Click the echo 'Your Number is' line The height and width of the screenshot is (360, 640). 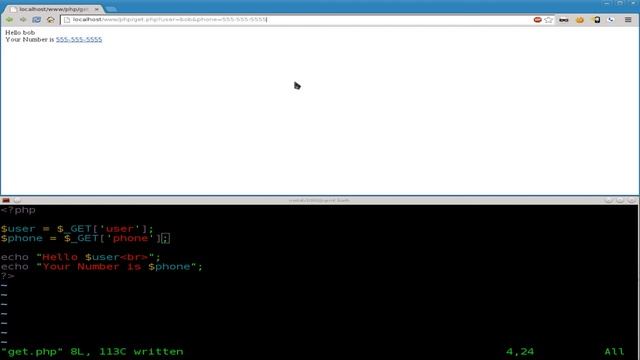point(102,267)
